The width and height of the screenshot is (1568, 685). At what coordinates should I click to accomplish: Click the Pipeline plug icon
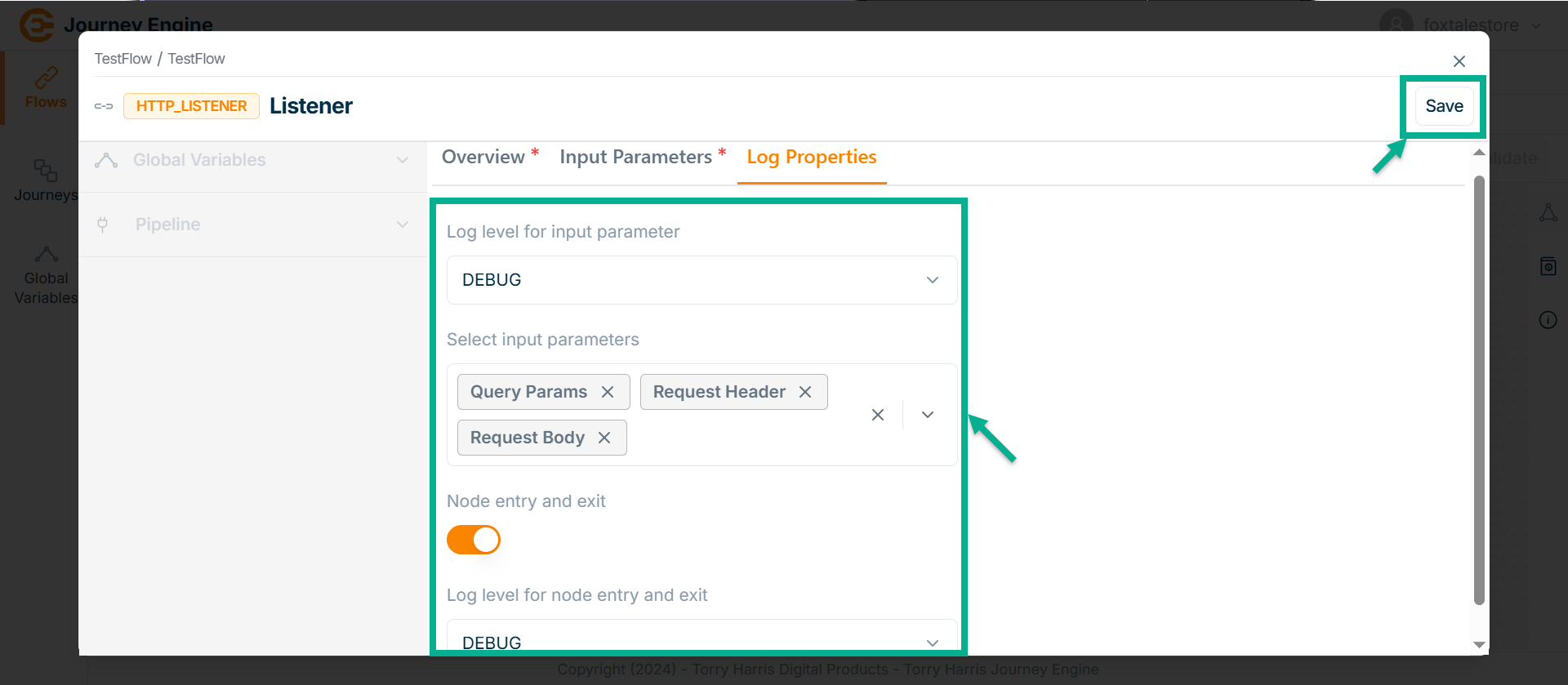click(x=103, y=225)
